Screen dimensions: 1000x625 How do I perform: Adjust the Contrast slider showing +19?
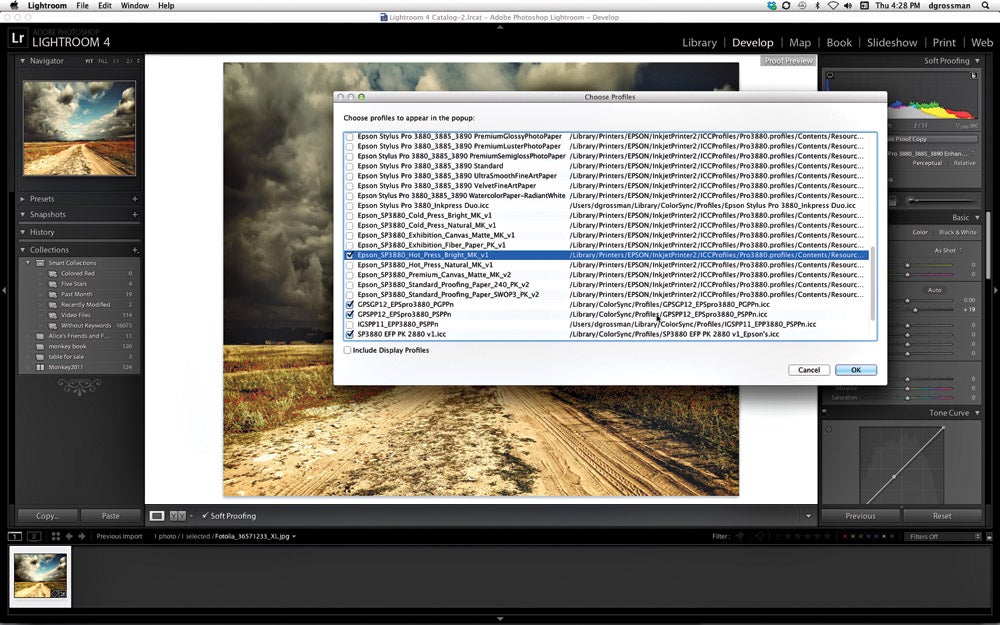[915, 310]
